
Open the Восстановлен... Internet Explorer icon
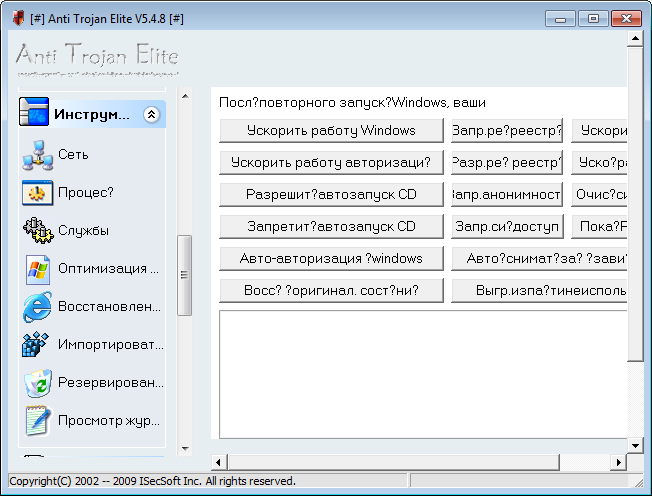38,307
